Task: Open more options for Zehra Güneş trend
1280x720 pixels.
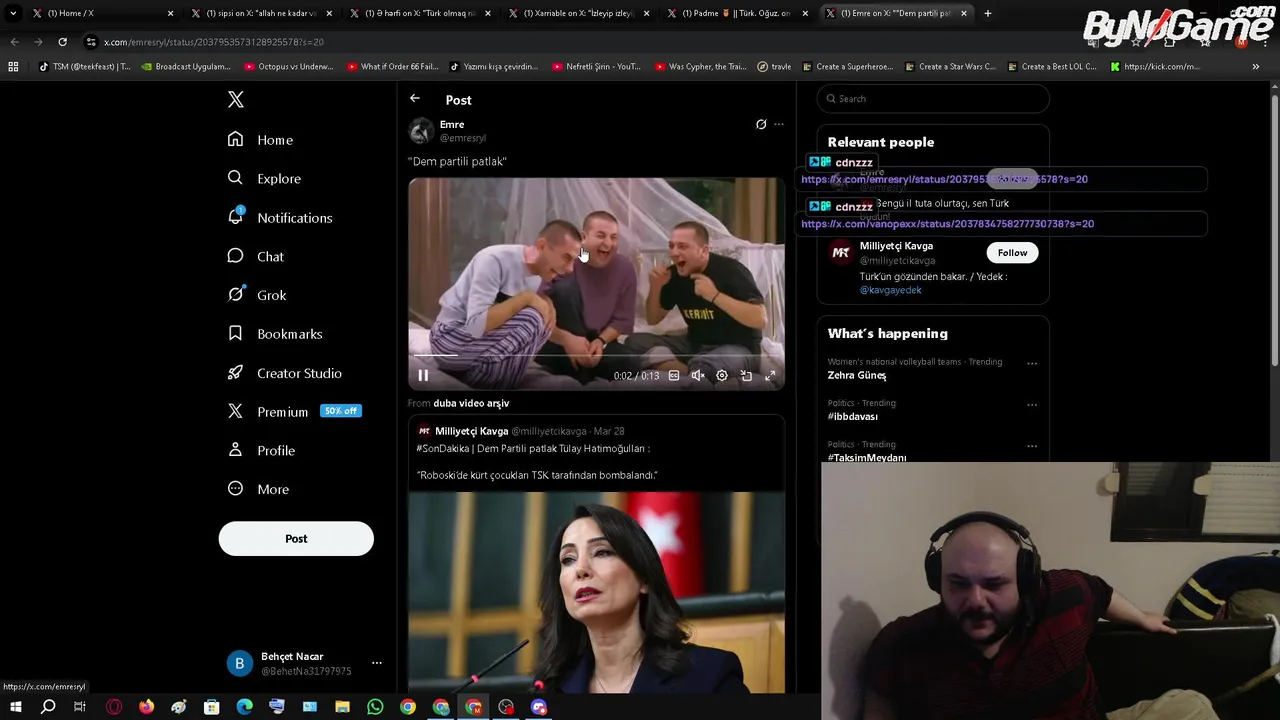Action: [x=1032, y=364]
